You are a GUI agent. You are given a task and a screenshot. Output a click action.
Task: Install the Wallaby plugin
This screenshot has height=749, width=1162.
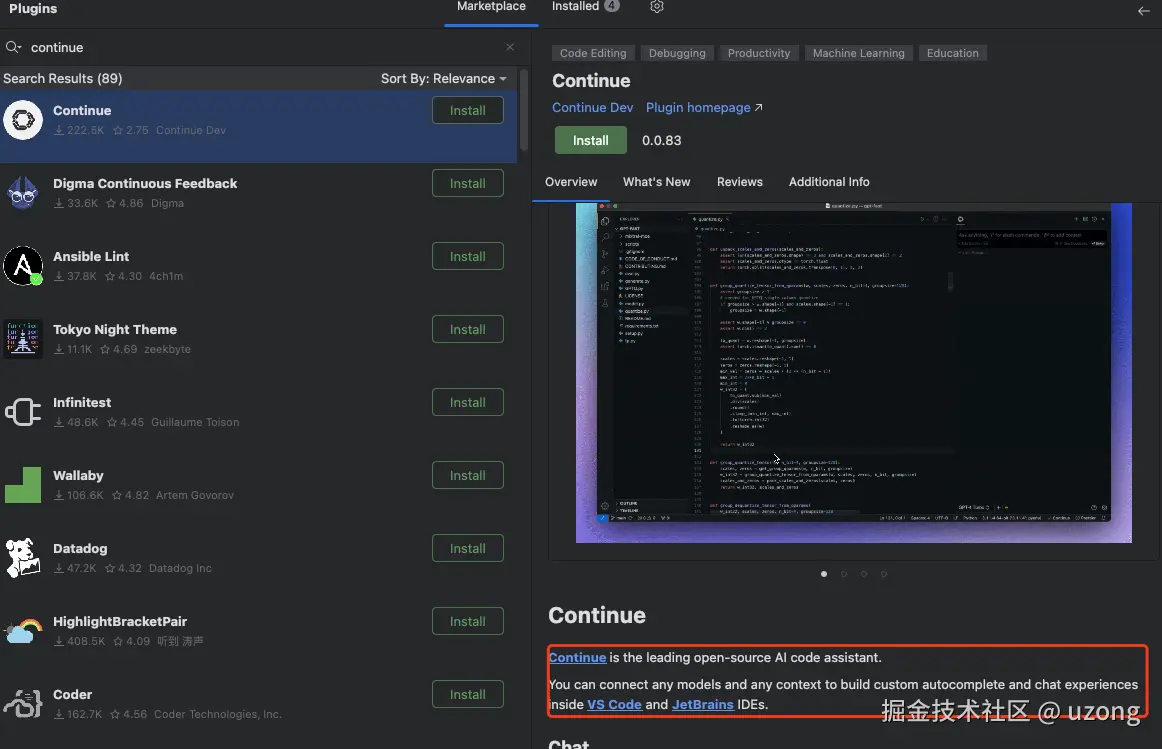(468, 476)
